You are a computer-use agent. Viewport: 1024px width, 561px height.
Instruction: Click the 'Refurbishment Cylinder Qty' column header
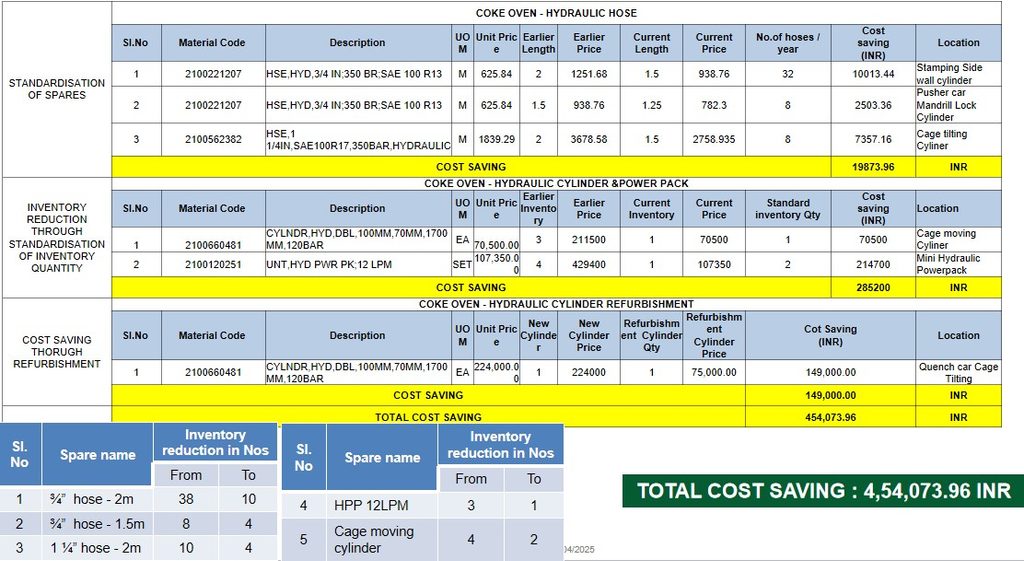pos(652,335)
